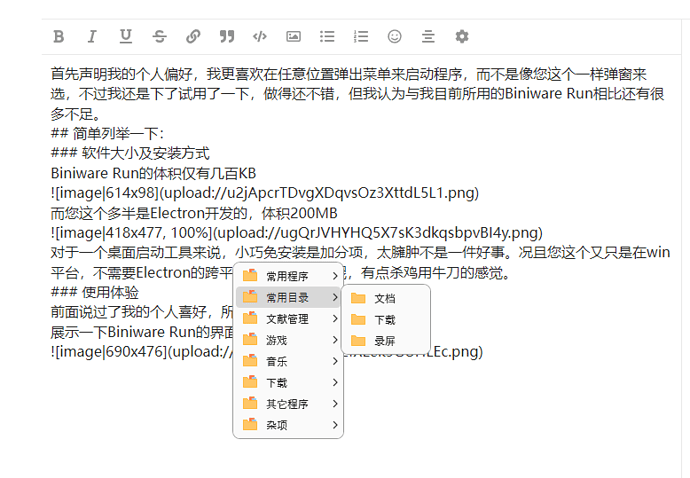Toggle bold formatting in the editor toolbar
This screenshot has width=690, height=478.
tap(58, 36)
